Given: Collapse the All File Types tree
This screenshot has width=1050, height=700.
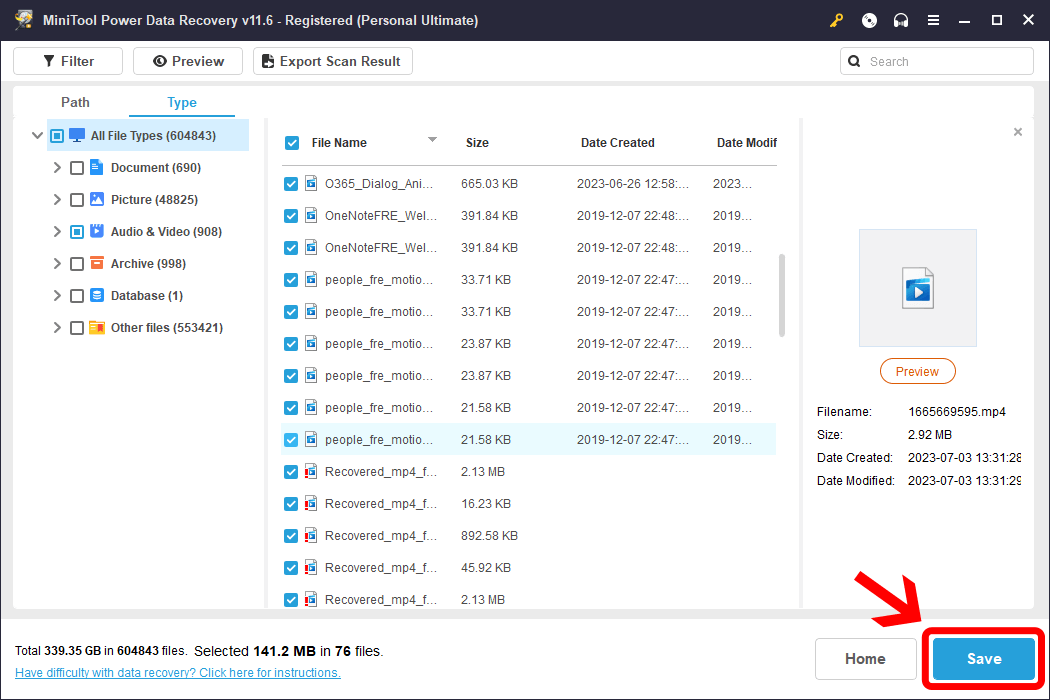Looking at the screenshot, I should click(38, 135).
